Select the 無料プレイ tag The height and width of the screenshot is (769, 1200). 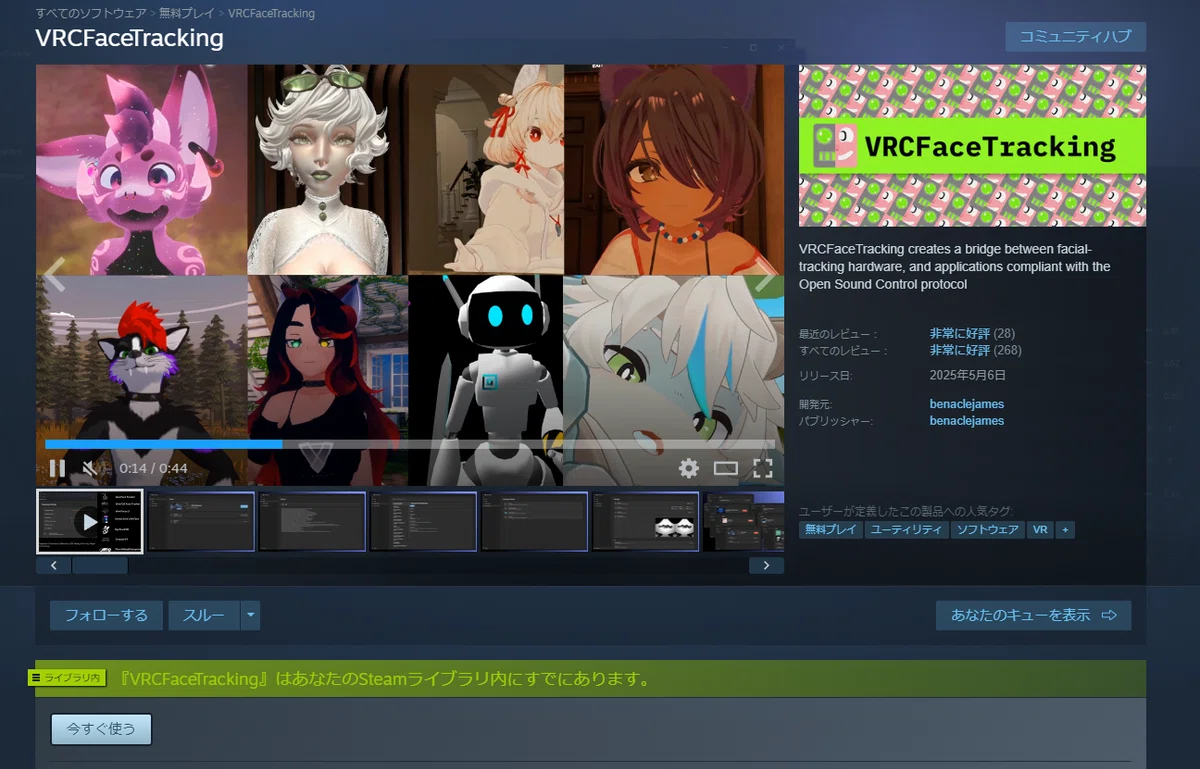pyautogui.click(x=830, y=530)
